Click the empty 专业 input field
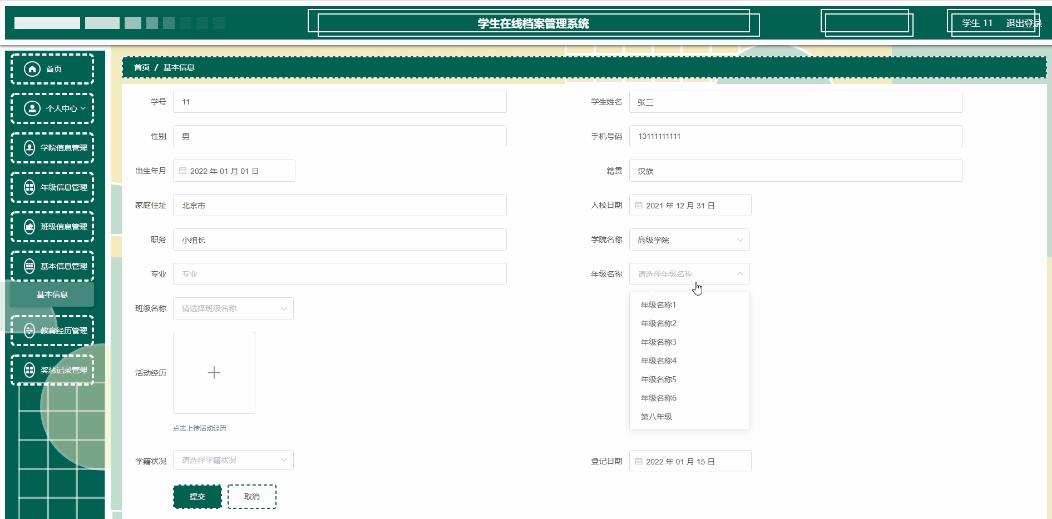The height and width of the screenshot is (519, 1052). tap(339, 274)
